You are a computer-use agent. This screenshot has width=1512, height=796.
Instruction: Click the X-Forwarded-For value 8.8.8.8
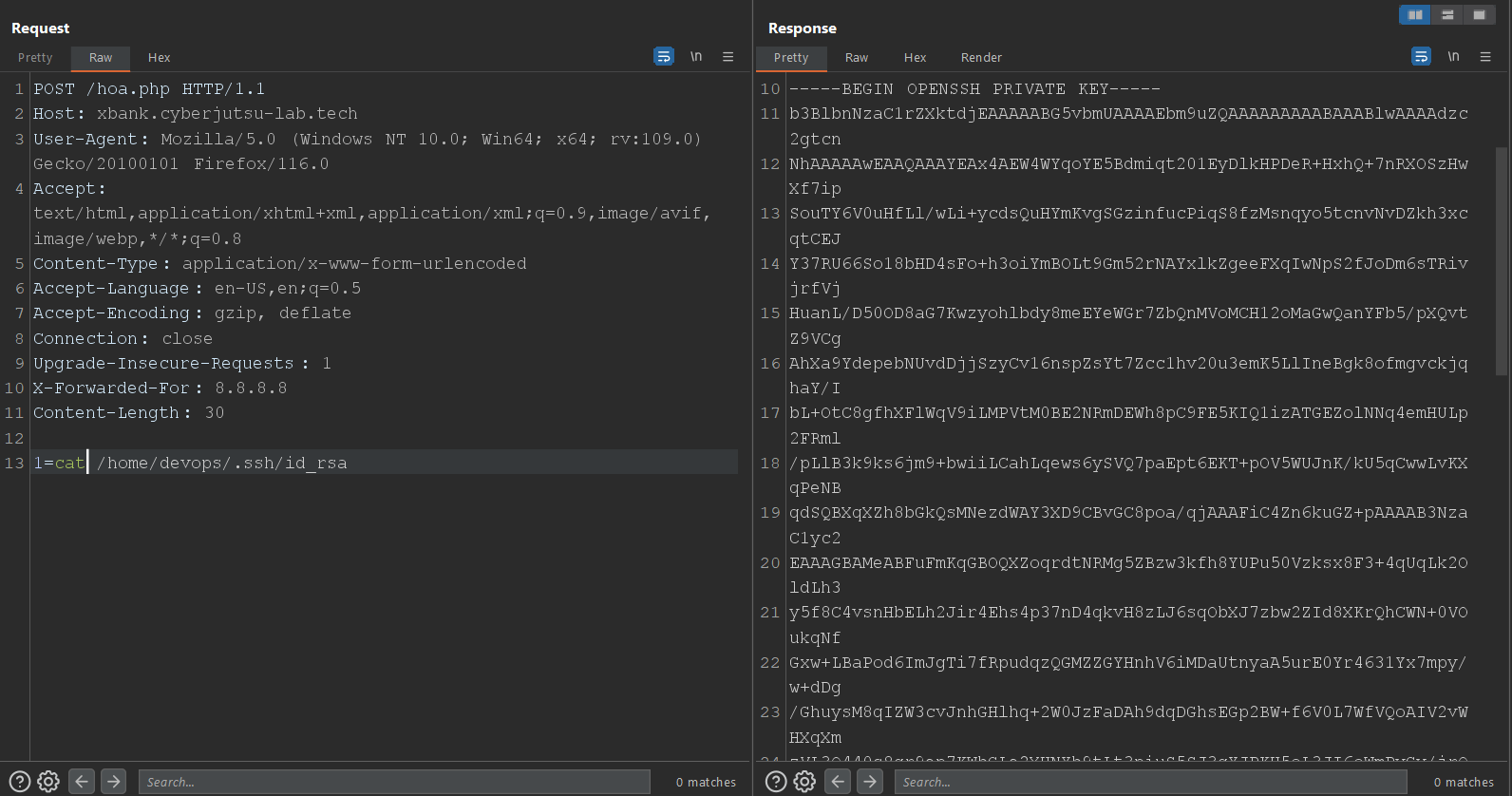[x=251, y=388]
